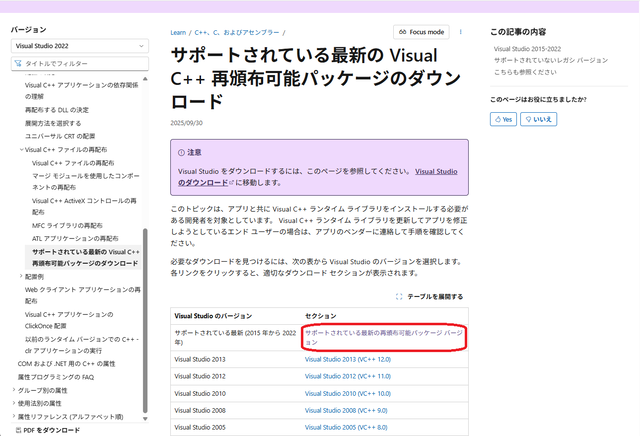The height and width of the screenshot is (436, 640).
Task: Enable Focus mode
Action: point(421,32)
